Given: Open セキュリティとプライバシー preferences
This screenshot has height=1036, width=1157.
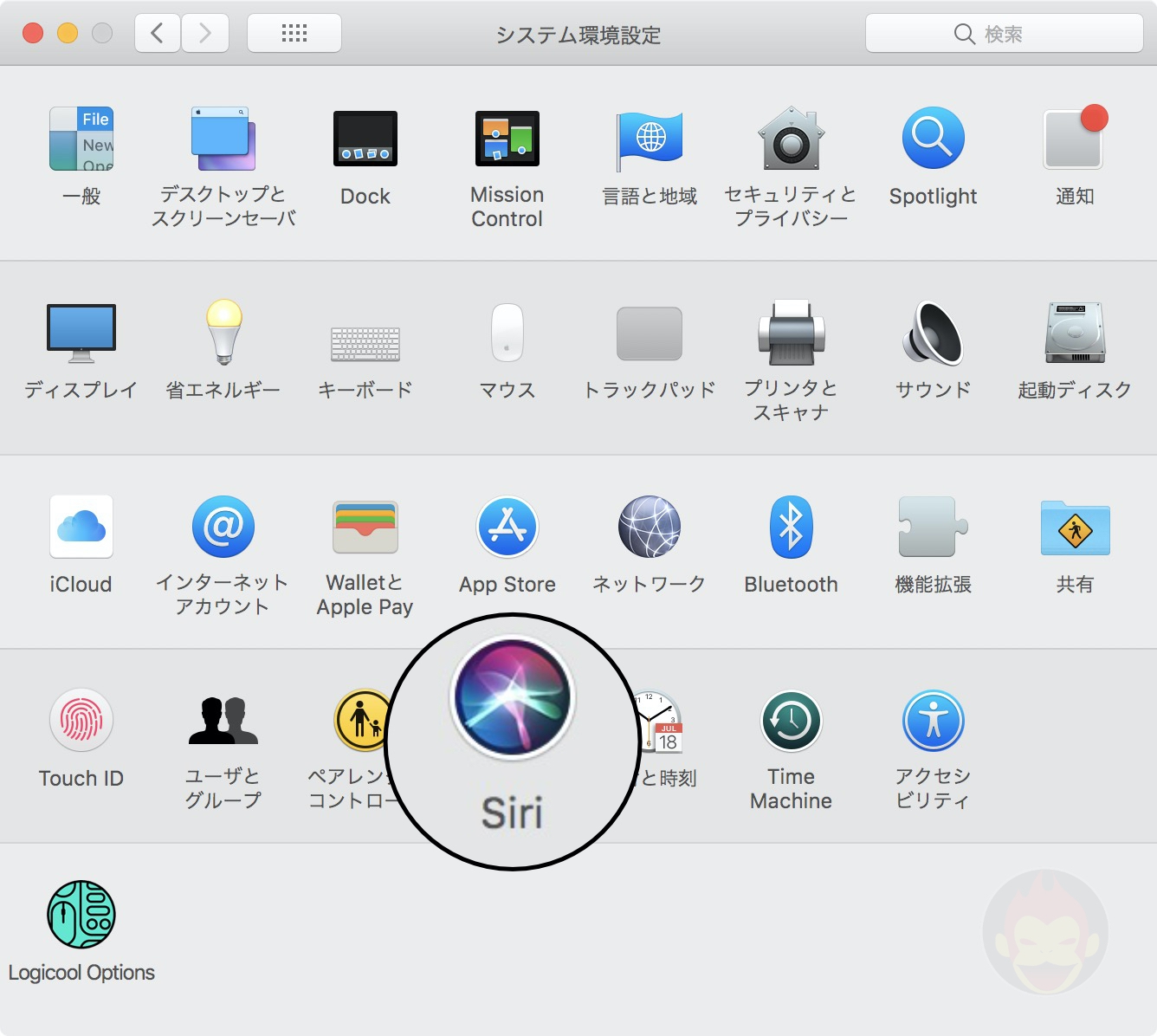Looking at the screenshot, I should (x=791, y=139).
